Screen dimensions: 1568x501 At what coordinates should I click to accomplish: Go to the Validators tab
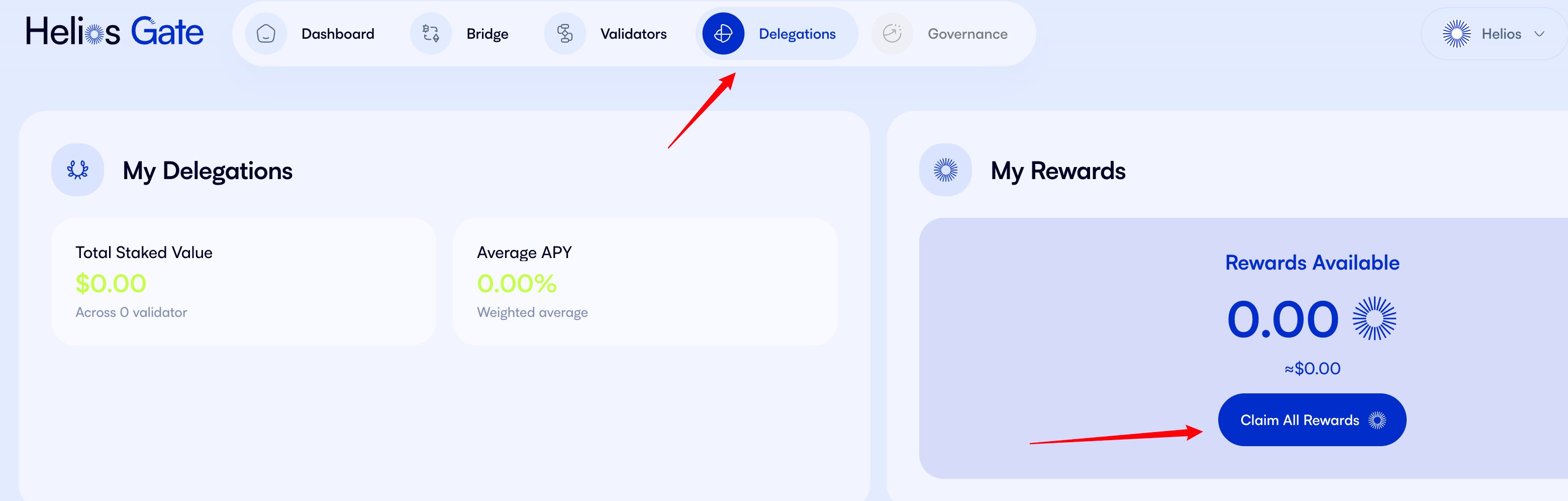634,34
